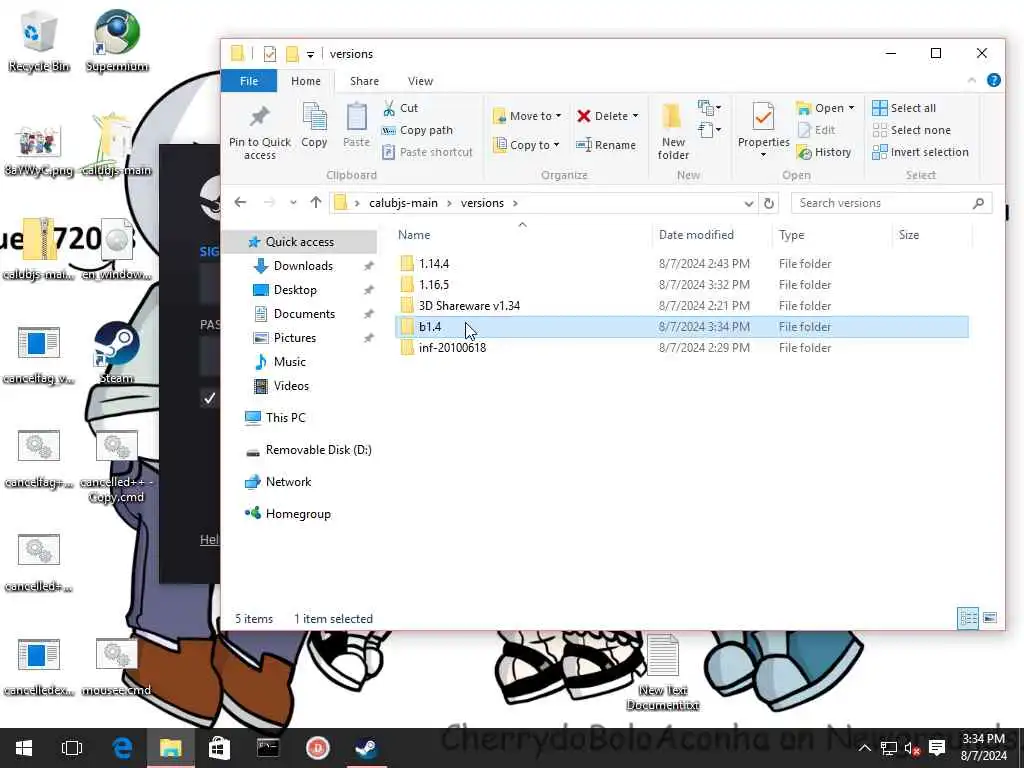Rename the selected folder
This screenshot has height=768, width=1024.
(x=606, y=145)
